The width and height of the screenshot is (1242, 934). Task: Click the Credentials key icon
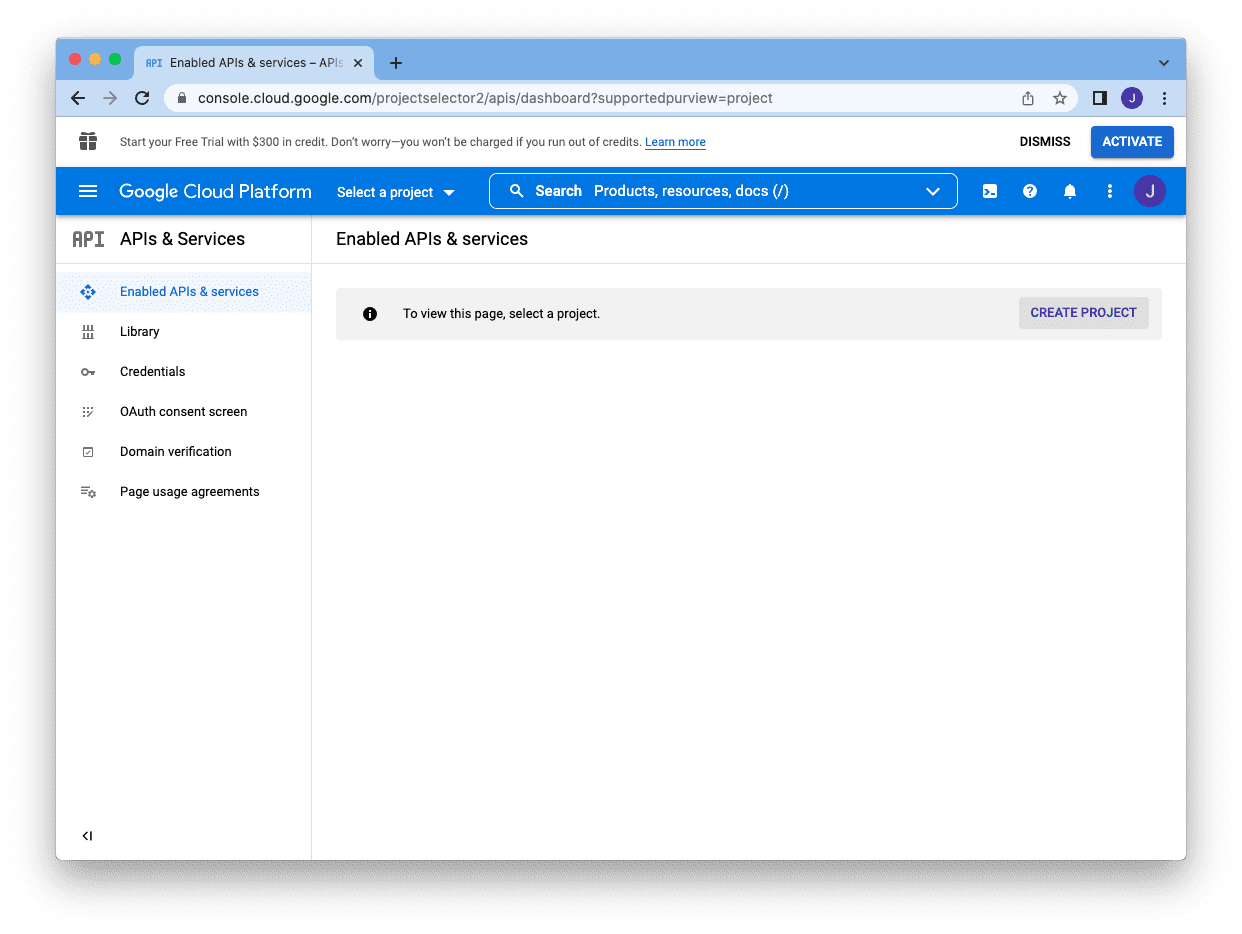(x=88, y=372)
